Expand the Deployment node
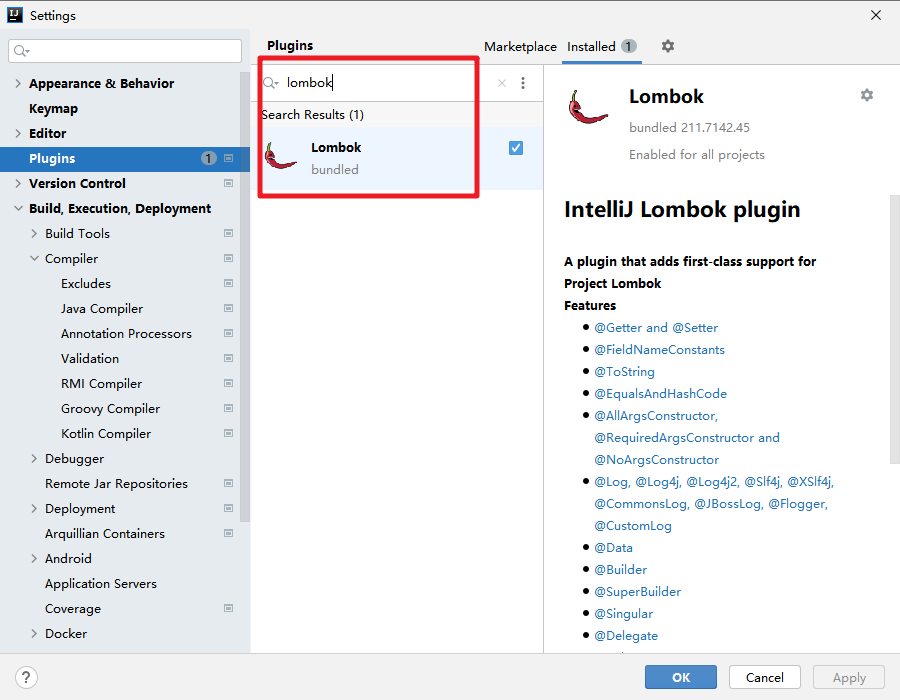The height and width of the screenshot is (700, 900). click(34, 508)
